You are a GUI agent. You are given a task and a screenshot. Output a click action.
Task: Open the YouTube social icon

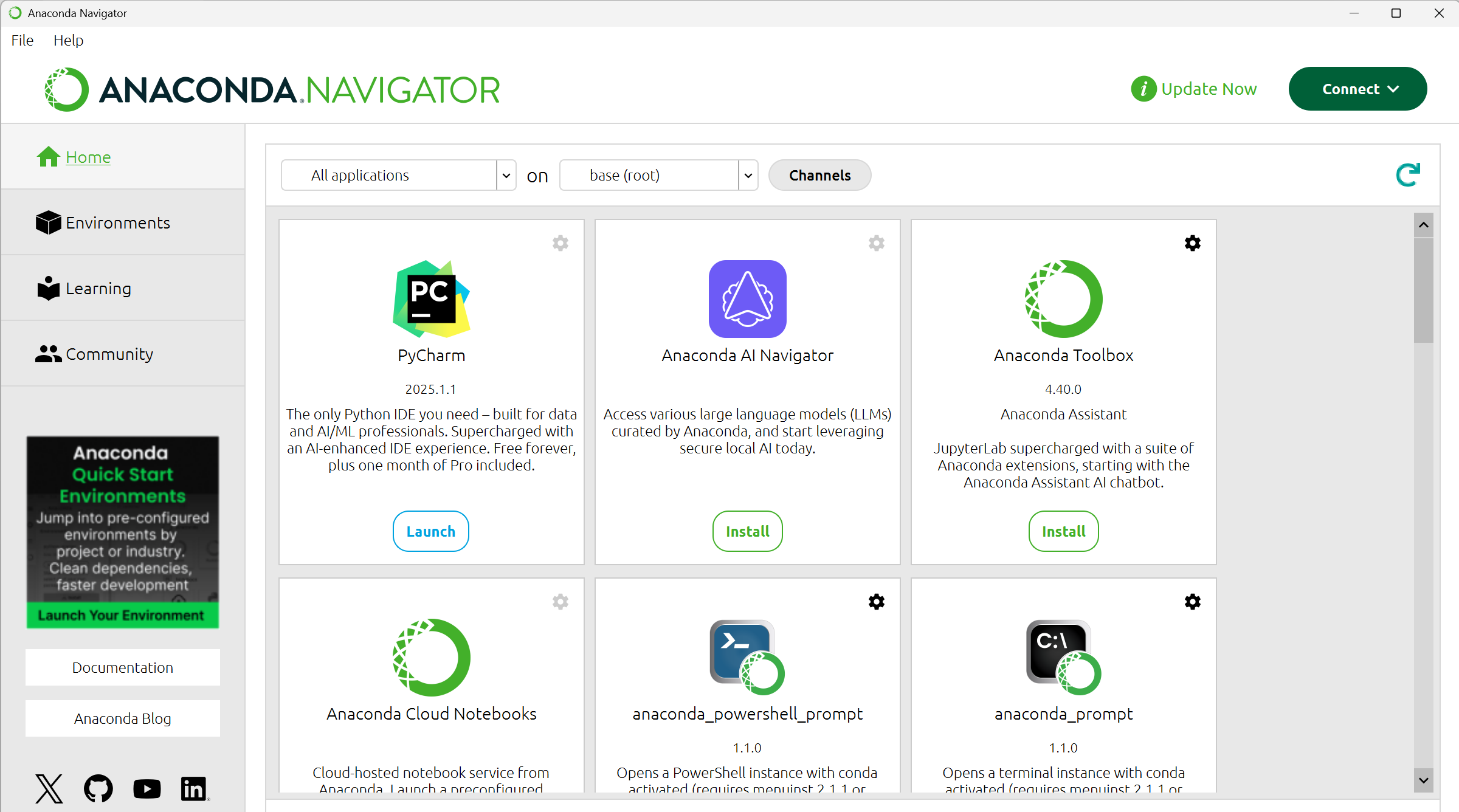(x=147, y=788)
